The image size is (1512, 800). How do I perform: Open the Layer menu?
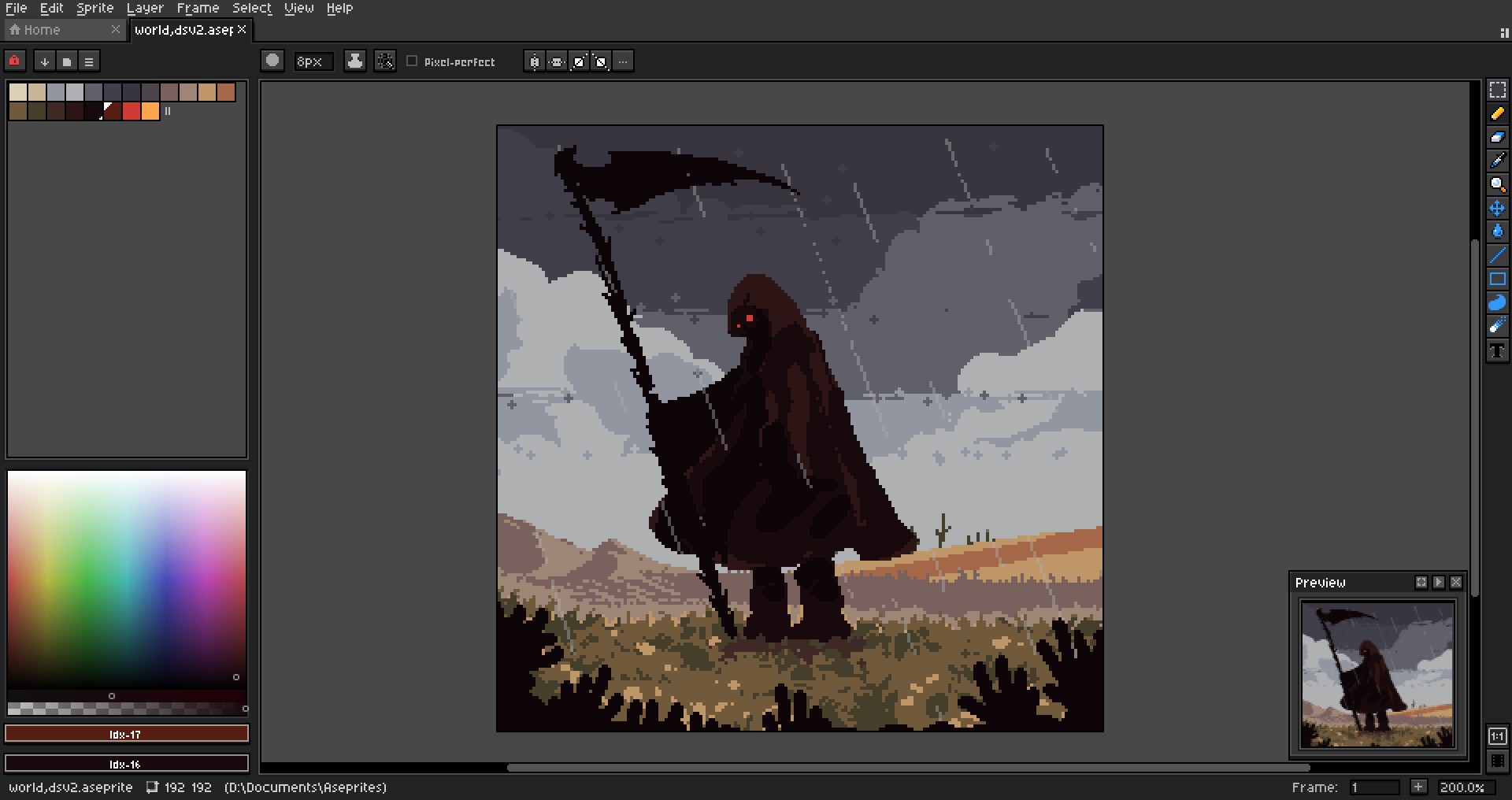tap(146, 8)
